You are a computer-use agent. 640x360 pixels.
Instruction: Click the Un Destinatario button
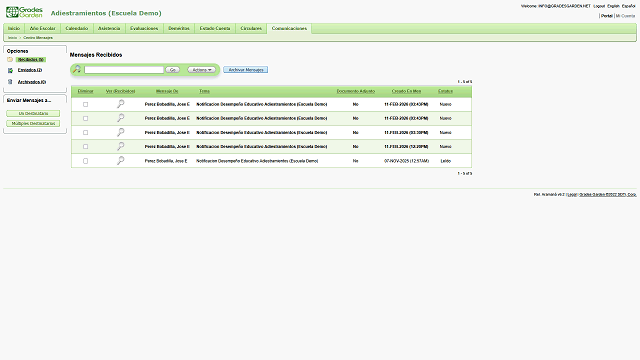coord(33,113)
